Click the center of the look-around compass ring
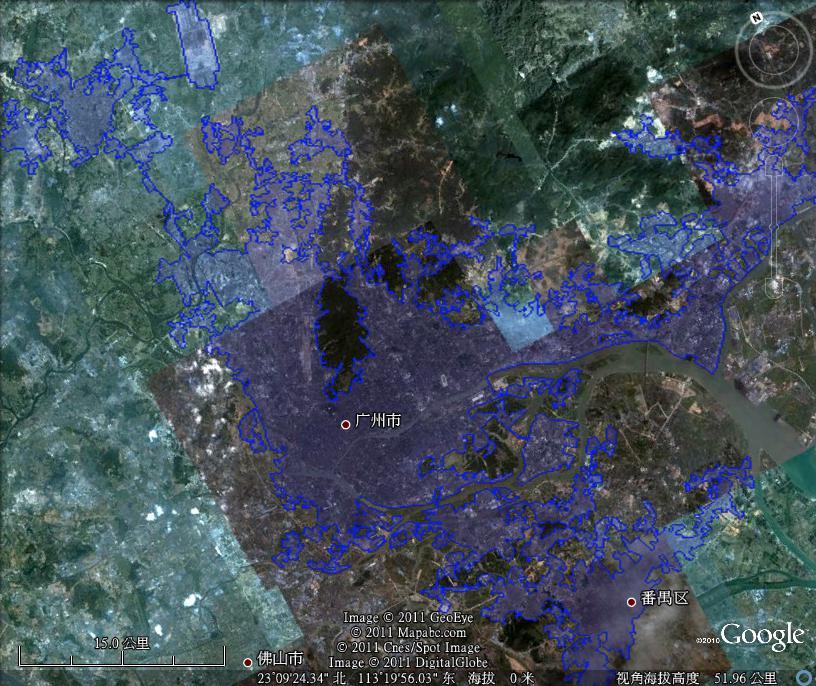Image resolution: width=816 pixels, height=686 pixels. click(x=775, y=46)
